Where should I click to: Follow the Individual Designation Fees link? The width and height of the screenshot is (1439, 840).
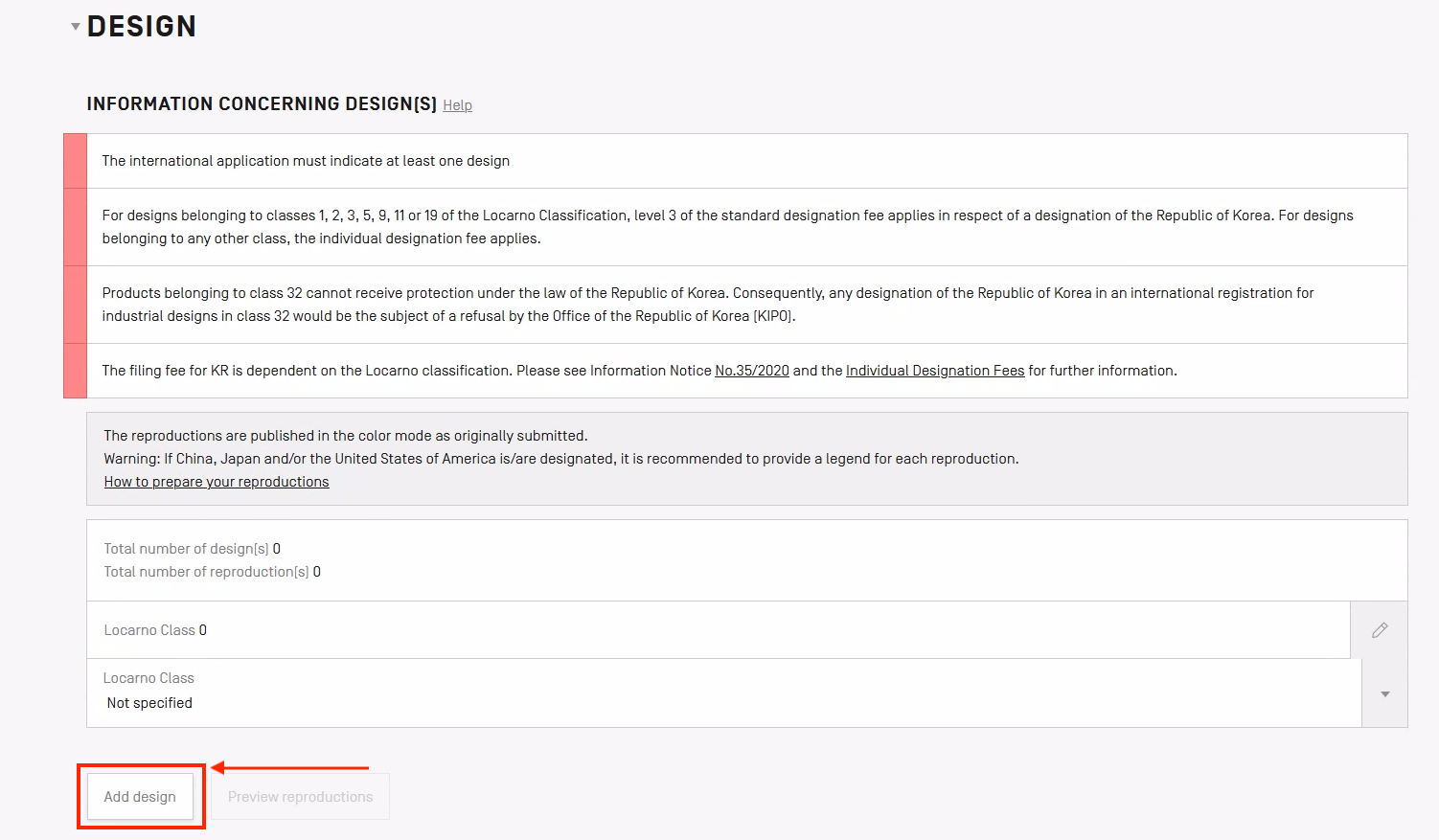pos(935,371)
